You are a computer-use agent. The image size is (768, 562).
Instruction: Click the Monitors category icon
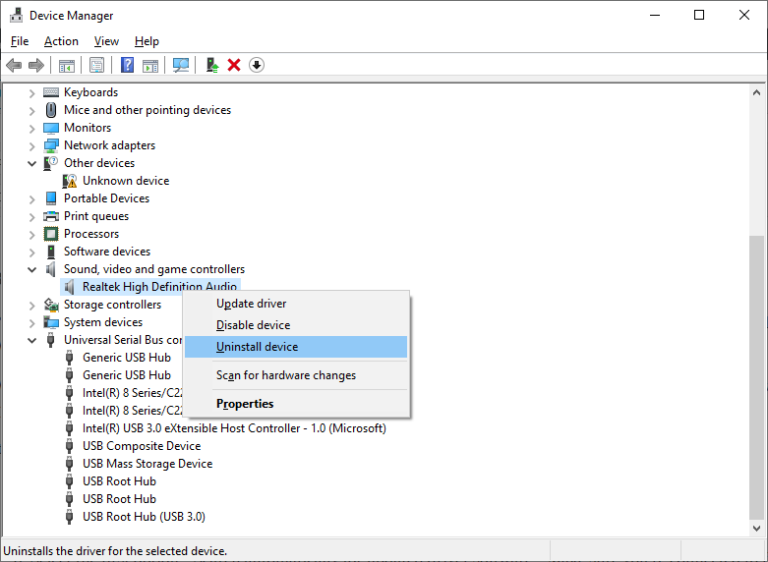[x=51, y=128]
